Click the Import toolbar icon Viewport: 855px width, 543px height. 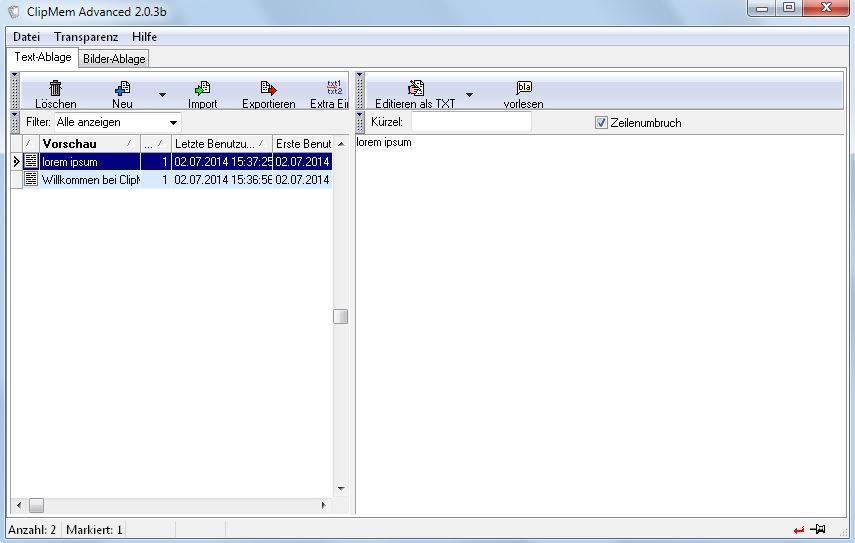click(x=202, y=88)
